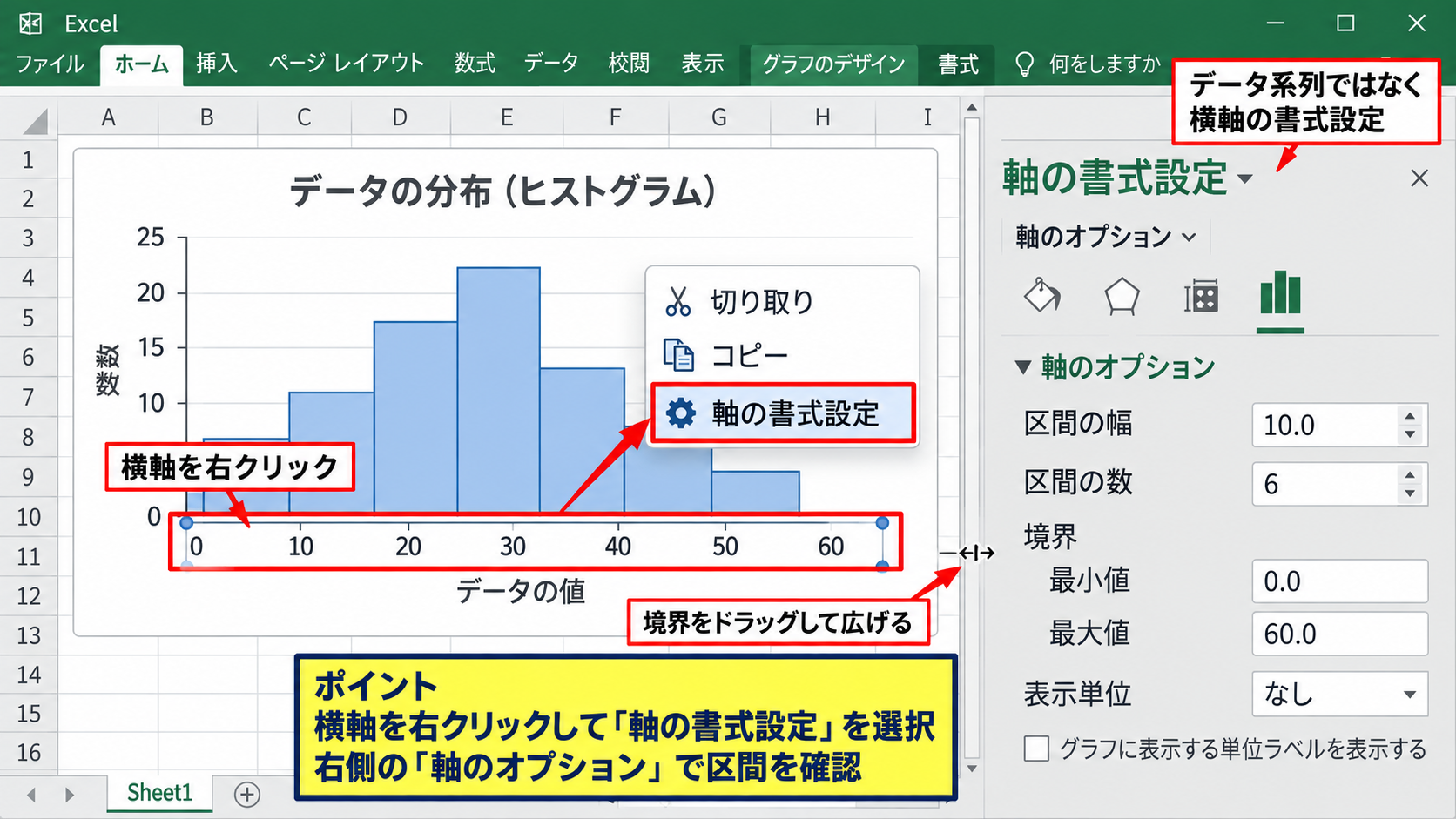
Task: Increase 区間の数 with up stepper arrow
Action: point(1410,475)
